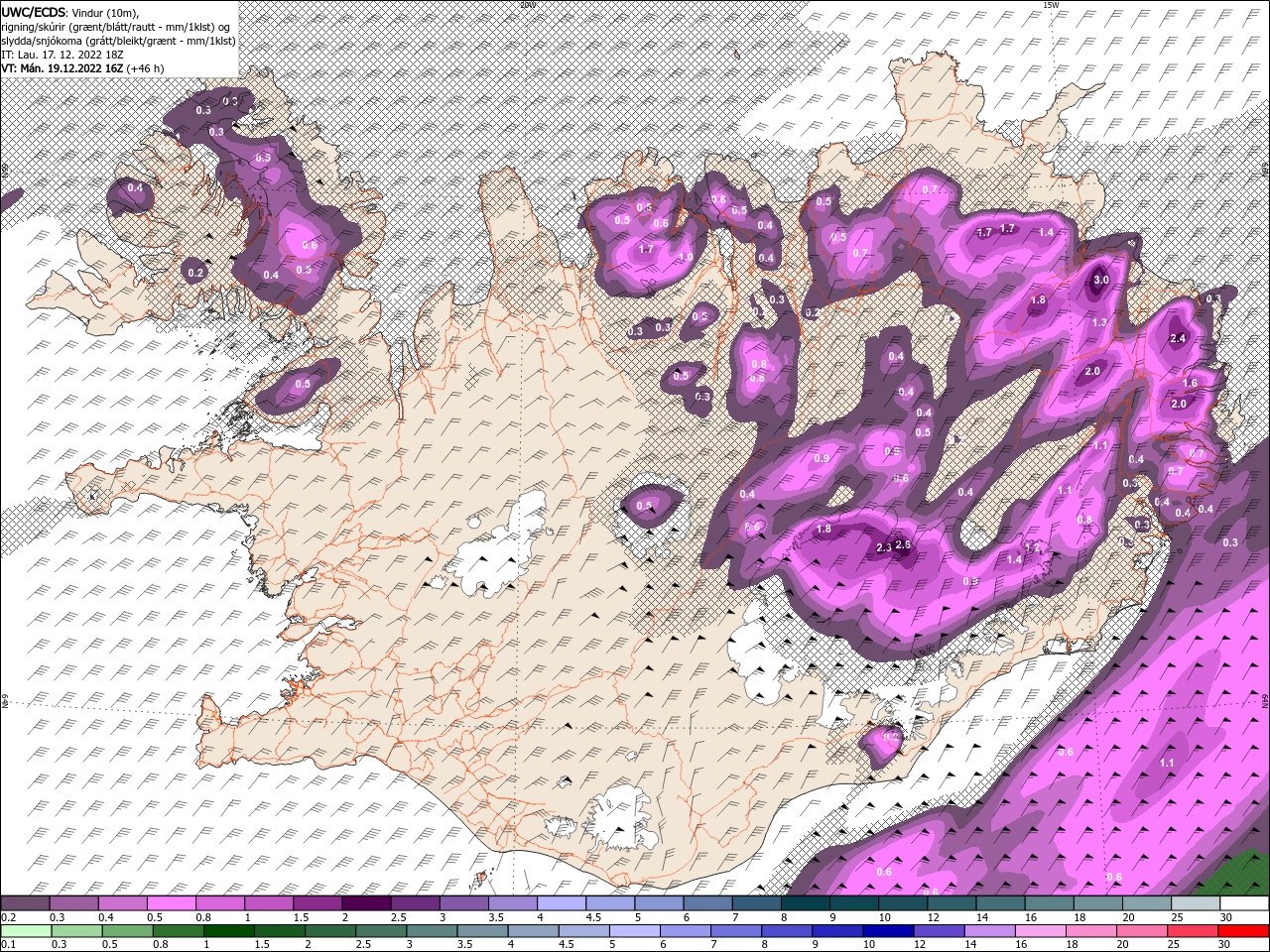Pick the lavender 14 swatch in rain legend
Screen dimensions: 1270x952
990,931
